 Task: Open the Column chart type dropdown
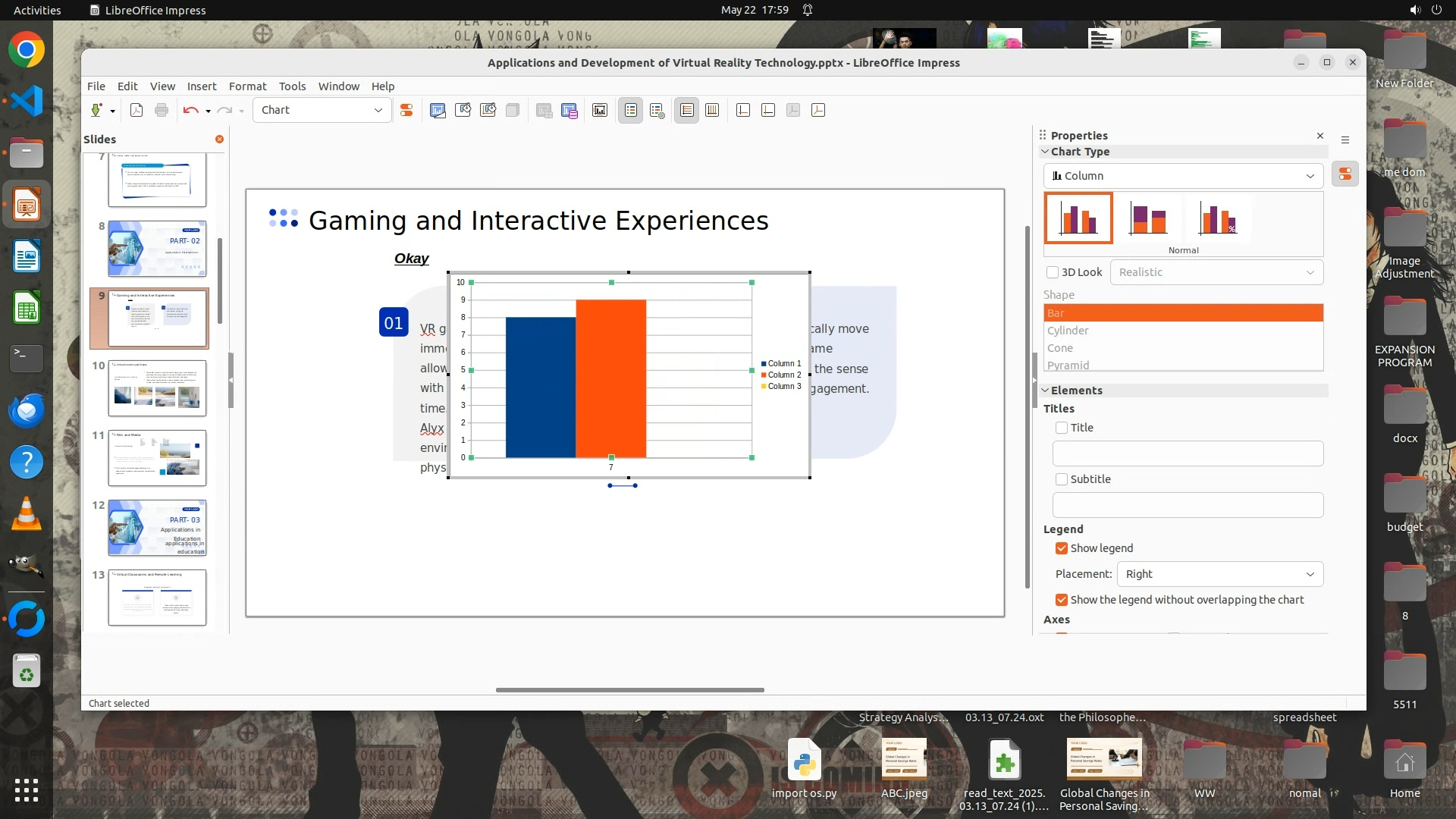1183,176
